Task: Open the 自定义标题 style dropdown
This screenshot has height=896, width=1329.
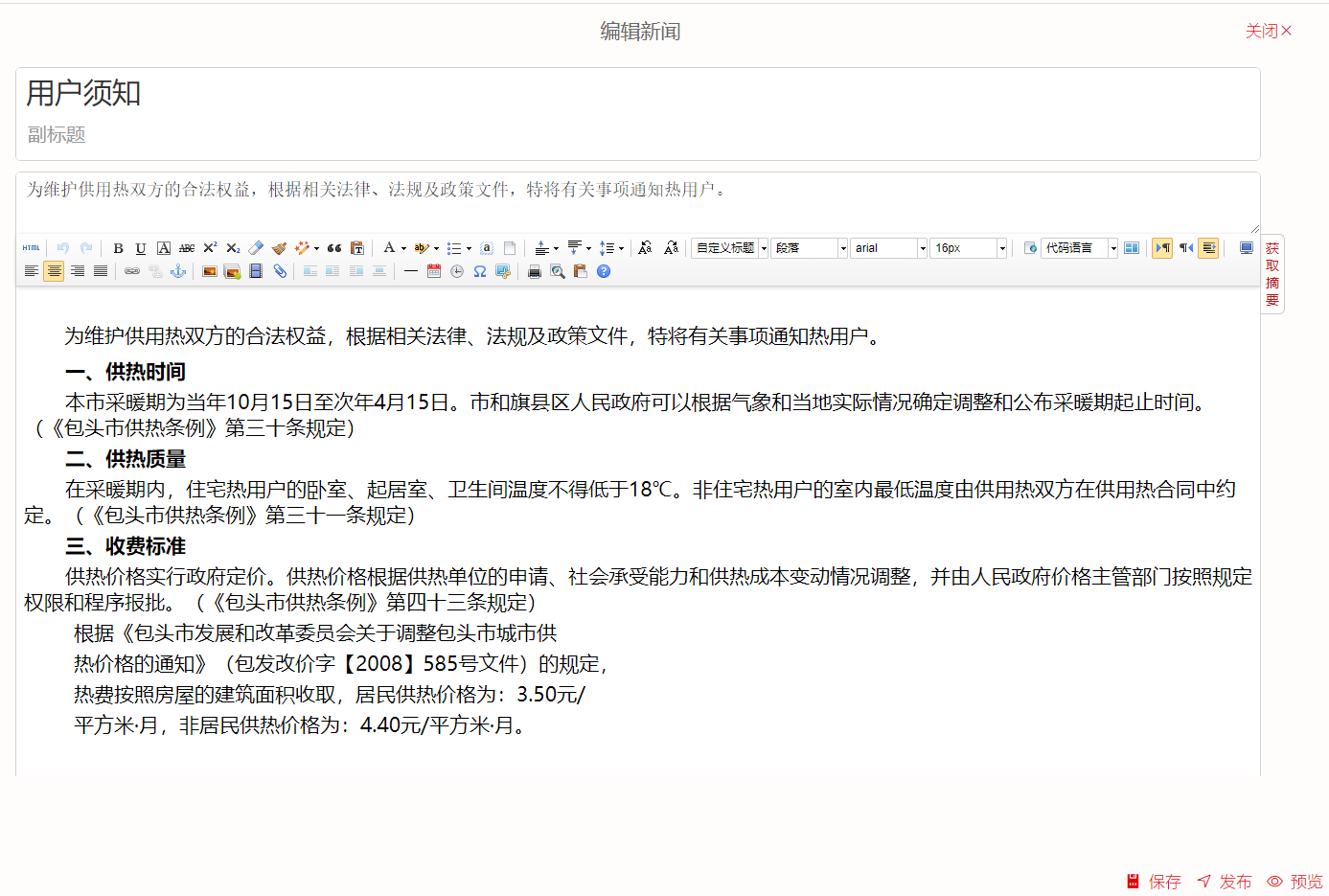Action: click(728, 247)
